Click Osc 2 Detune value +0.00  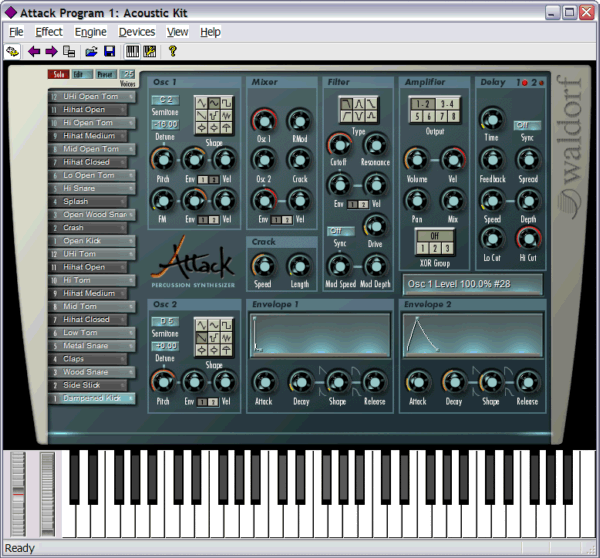166,346
